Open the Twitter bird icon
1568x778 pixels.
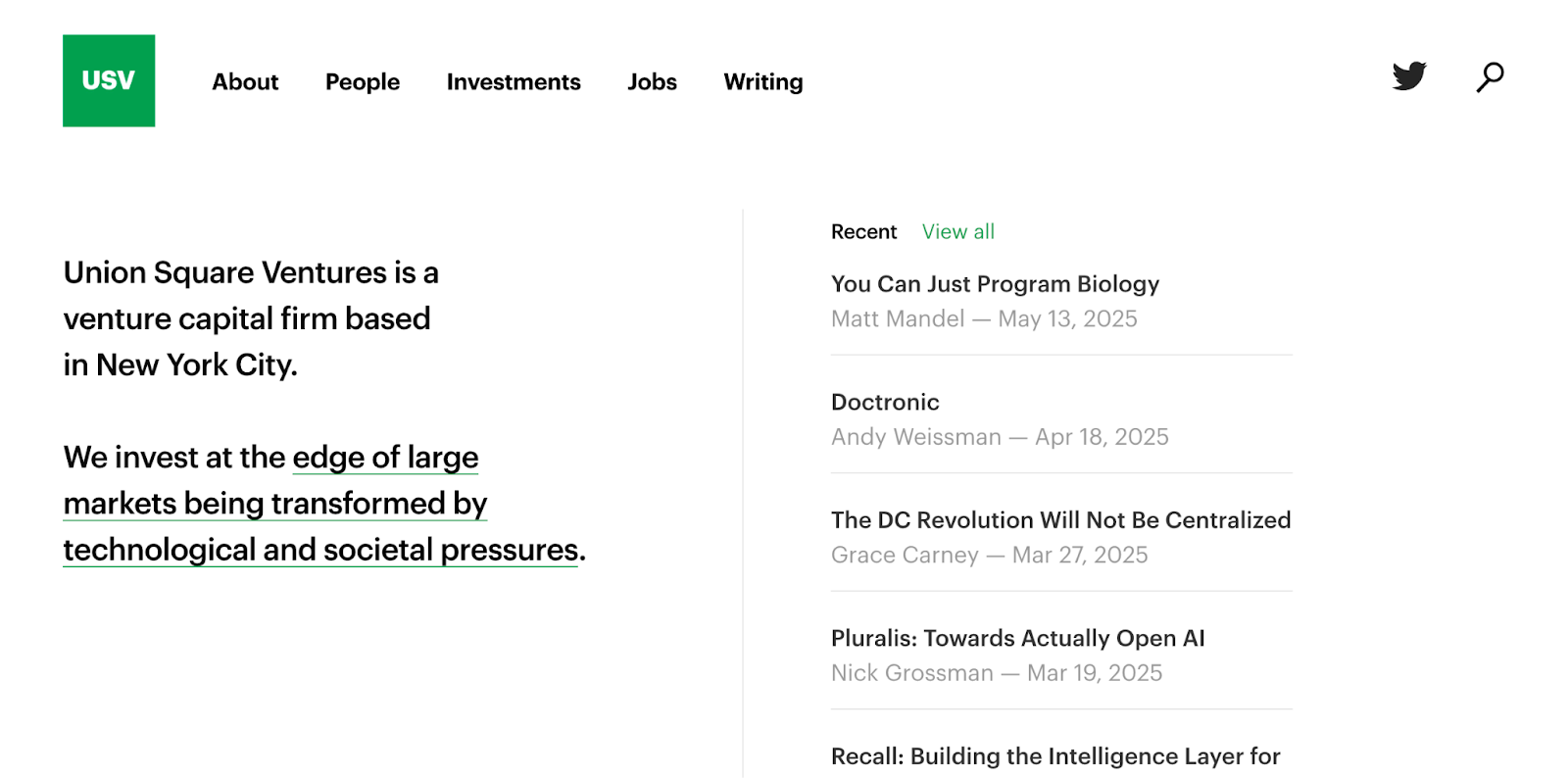click(x=1409, y=76)
